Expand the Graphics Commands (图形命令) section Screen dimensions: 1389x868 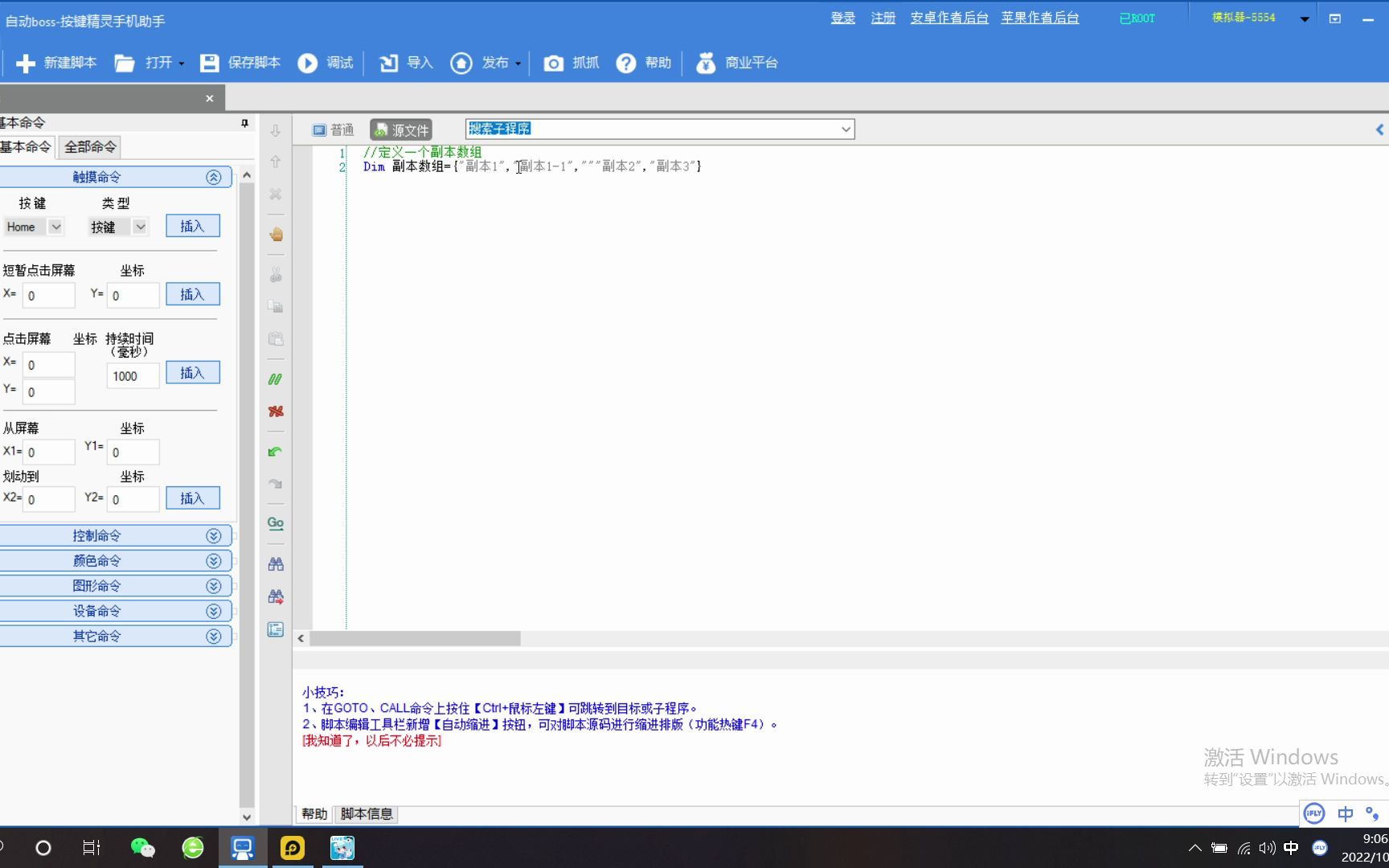(x=213, y=586)
